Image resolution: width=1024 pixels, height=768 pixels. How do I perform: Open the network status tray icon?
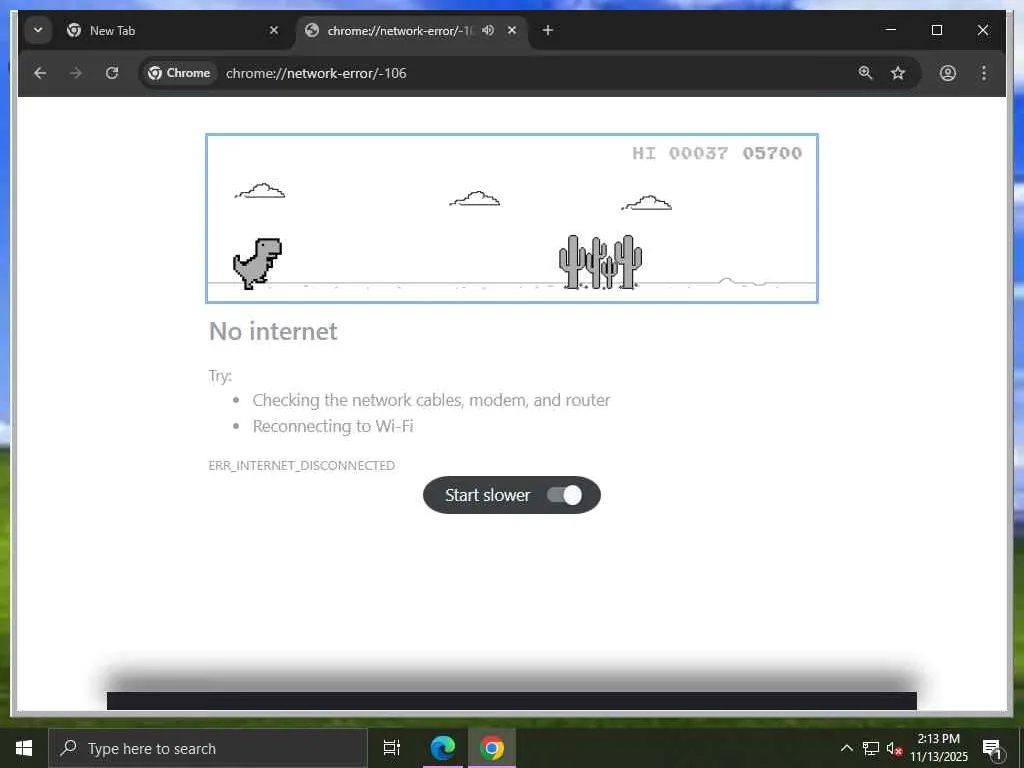coord(871,748)
